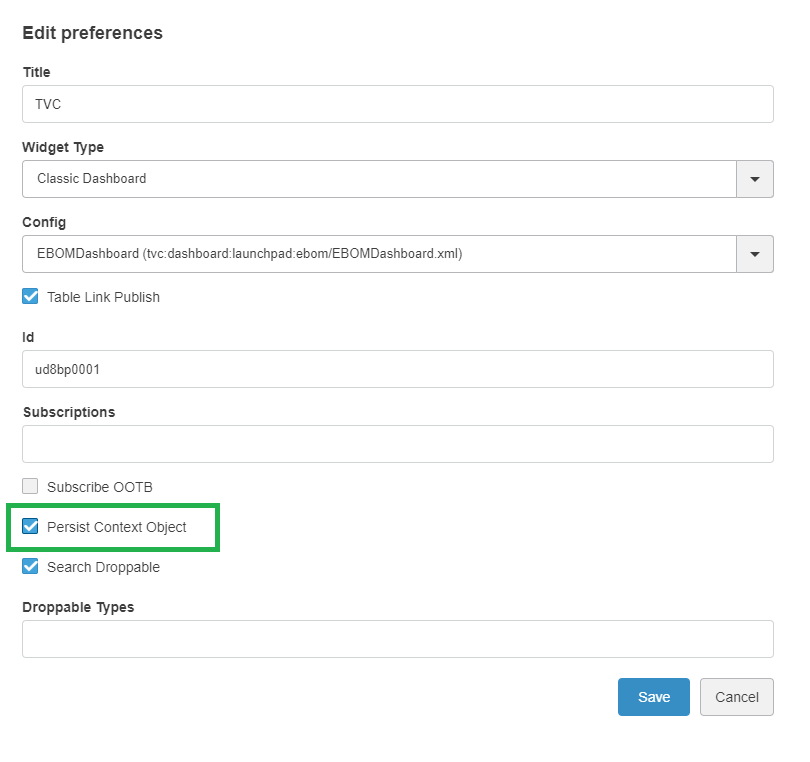Viewport: 810px width, 762px height.
Task: Click the empty Droppable Types input
Action: (397, 639)
